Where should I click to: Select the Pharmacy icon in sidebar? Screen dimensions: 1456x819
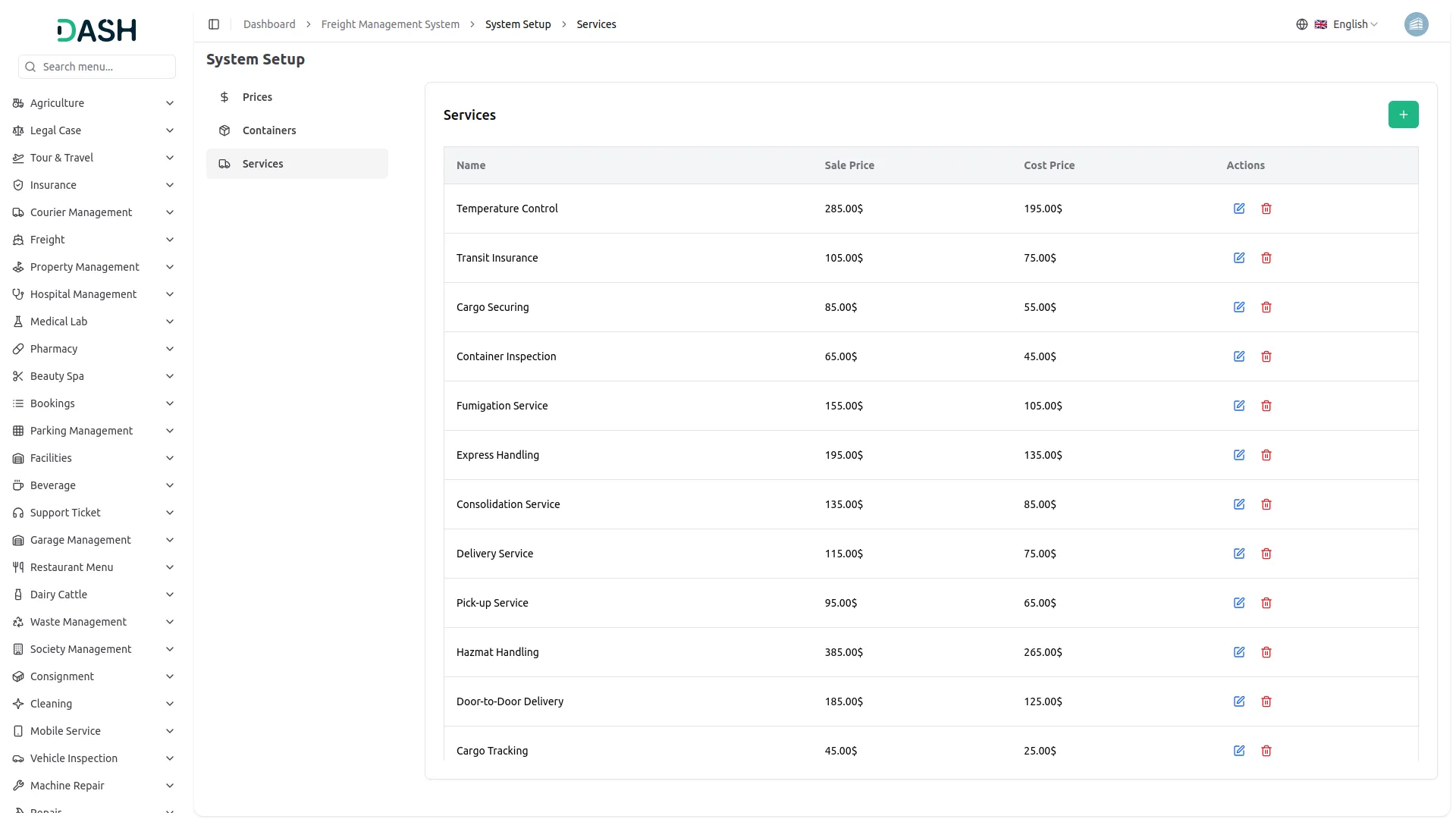pyautogui.click(x=18, y=349)
